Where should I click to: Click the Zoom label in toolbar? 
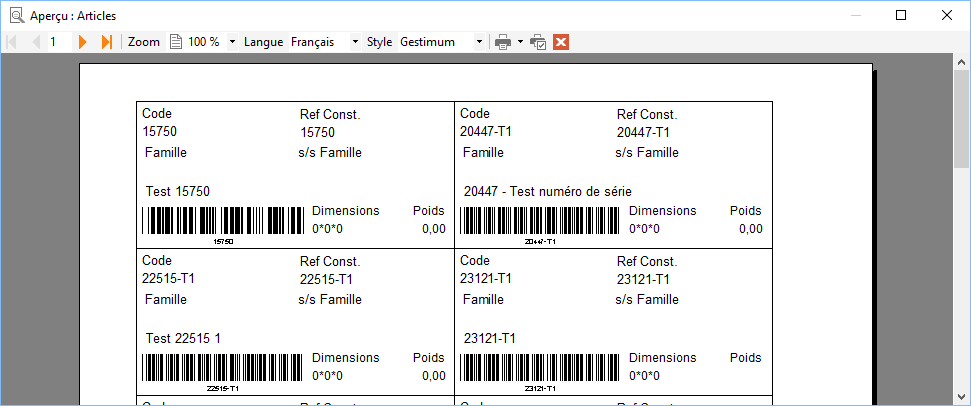[x=144, y=42]
